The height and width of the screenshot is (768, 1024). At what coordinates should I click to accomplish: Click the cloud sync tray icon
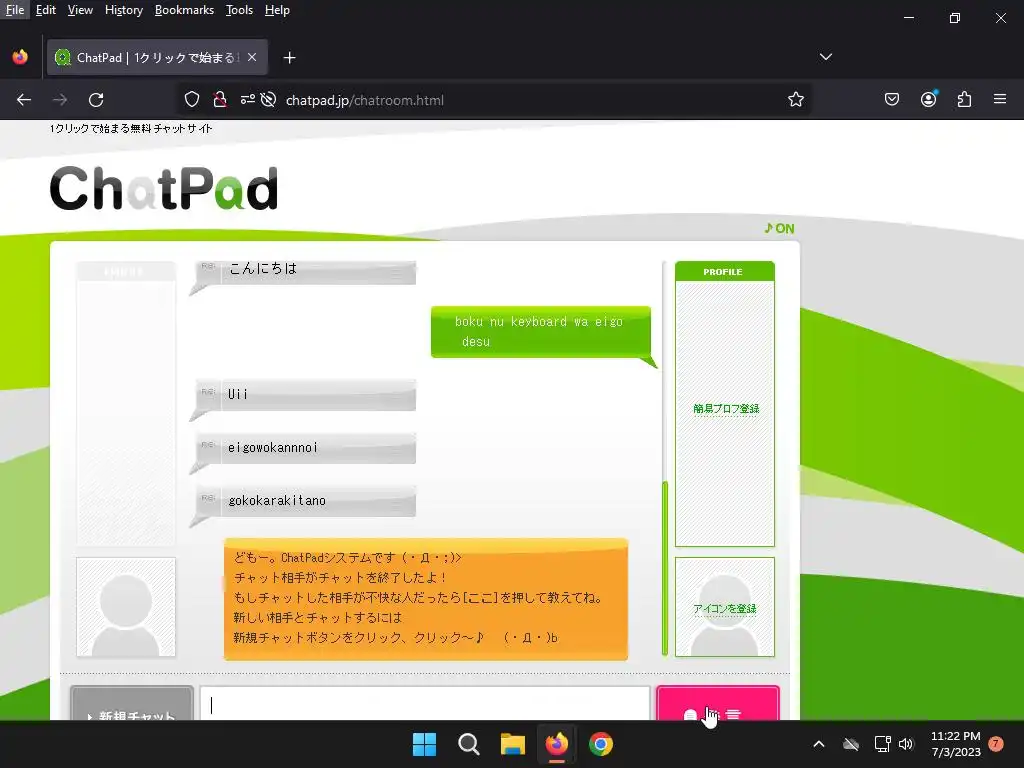tap(850, 744)
